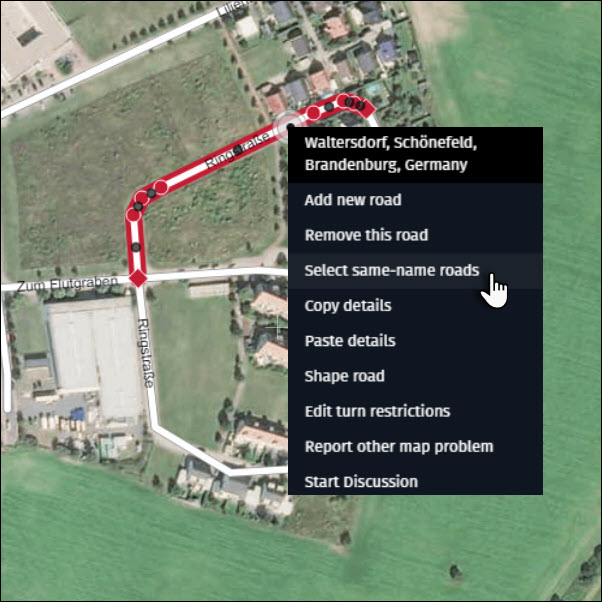Click the red circle node at lower-left road bend
The width and height of the screenshot is (602, 602).
pyautogui.click(x=134, y=215)
